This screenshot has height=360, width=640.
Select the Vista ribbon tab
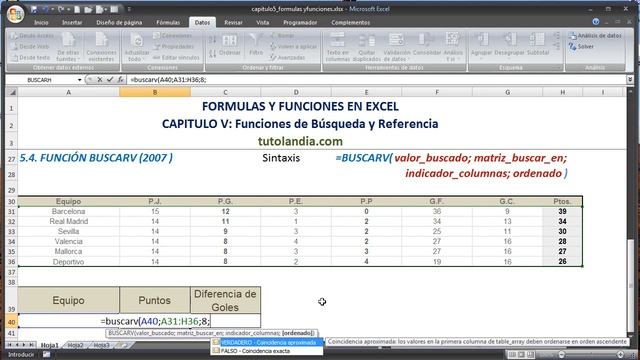tap(262, 22)
